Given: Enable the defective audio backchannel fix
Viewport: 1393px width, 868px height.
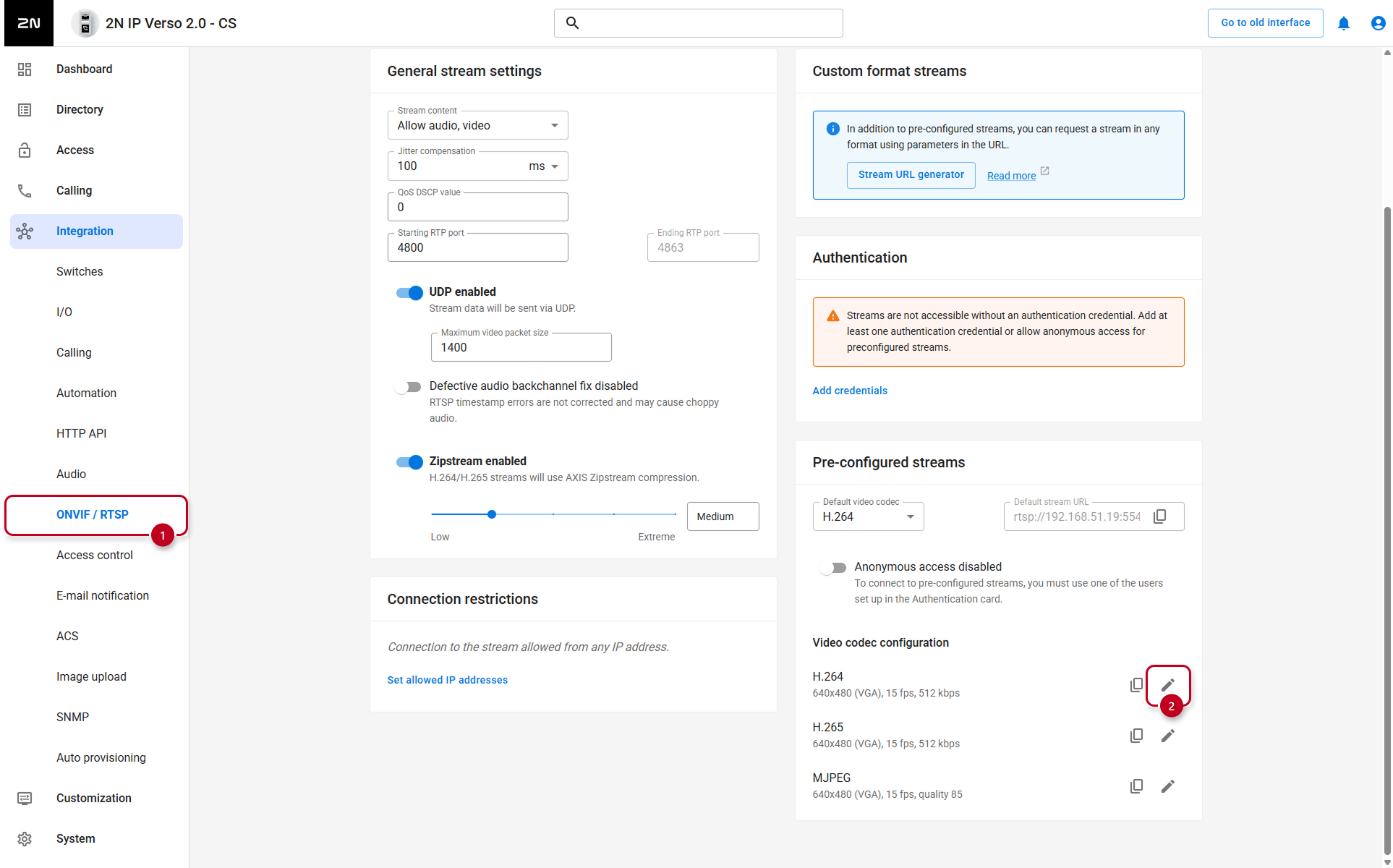Looking at the screenshot, I should pyautogui.click(x=408, y=387).
